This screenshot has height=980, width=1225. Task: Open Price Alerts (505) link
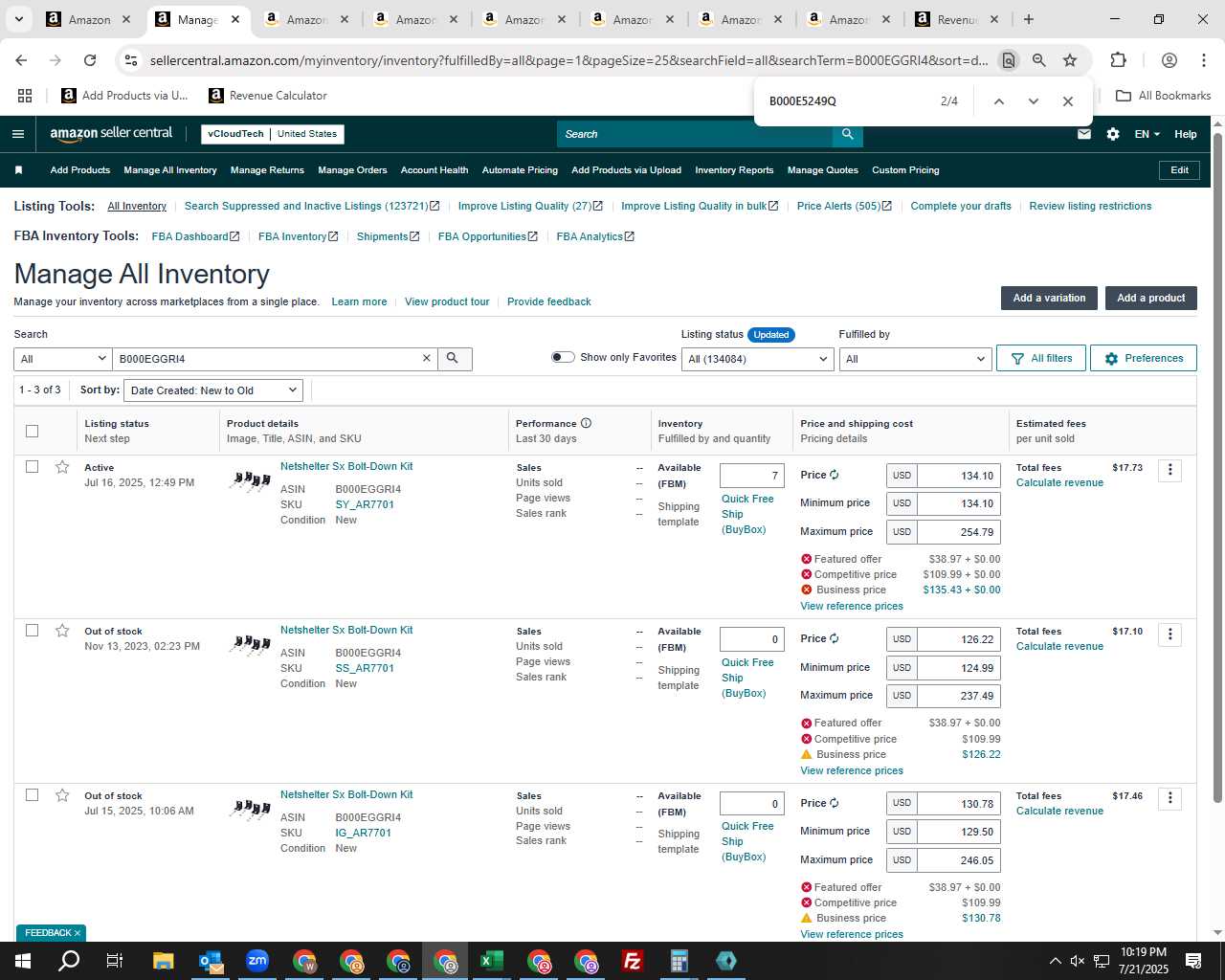click(844, 206)
